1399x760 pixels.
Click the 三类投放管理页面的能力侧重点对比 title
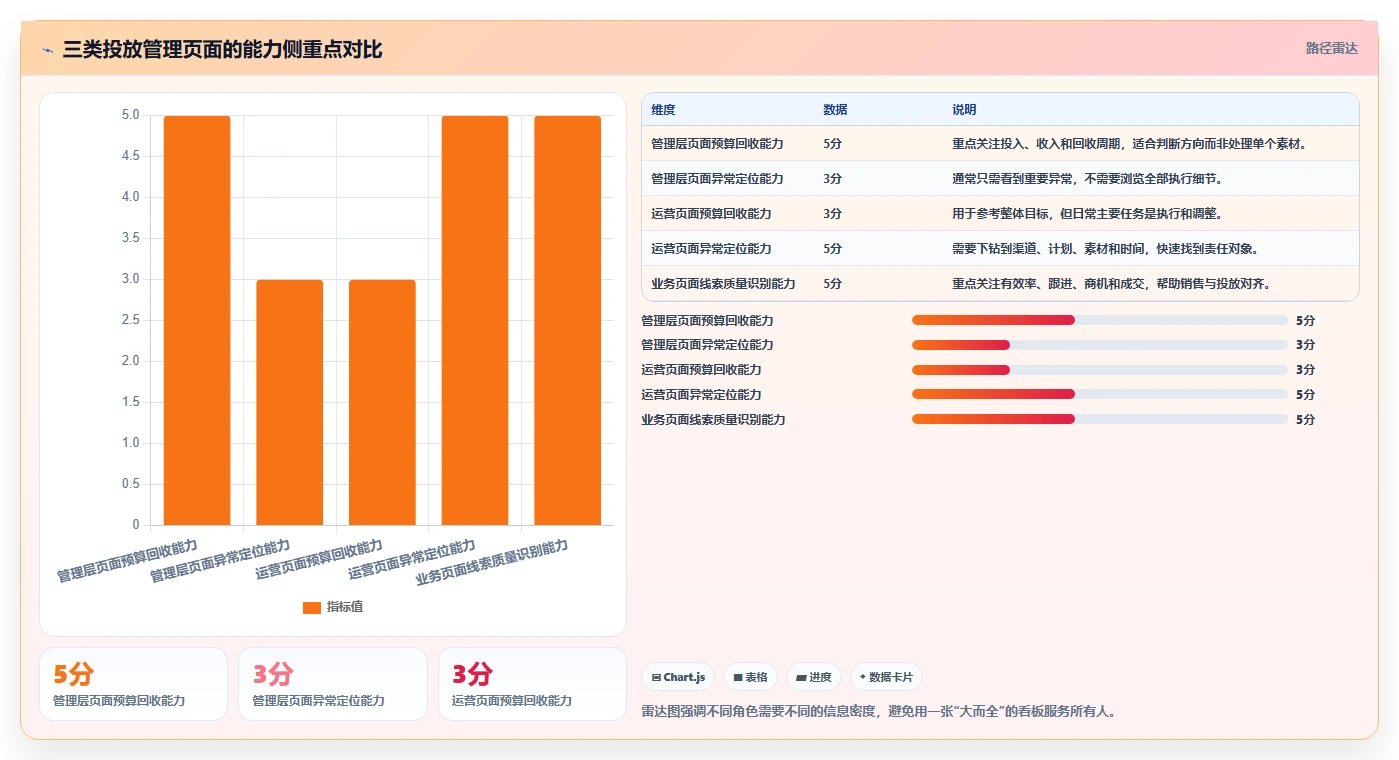coord(222,50)
